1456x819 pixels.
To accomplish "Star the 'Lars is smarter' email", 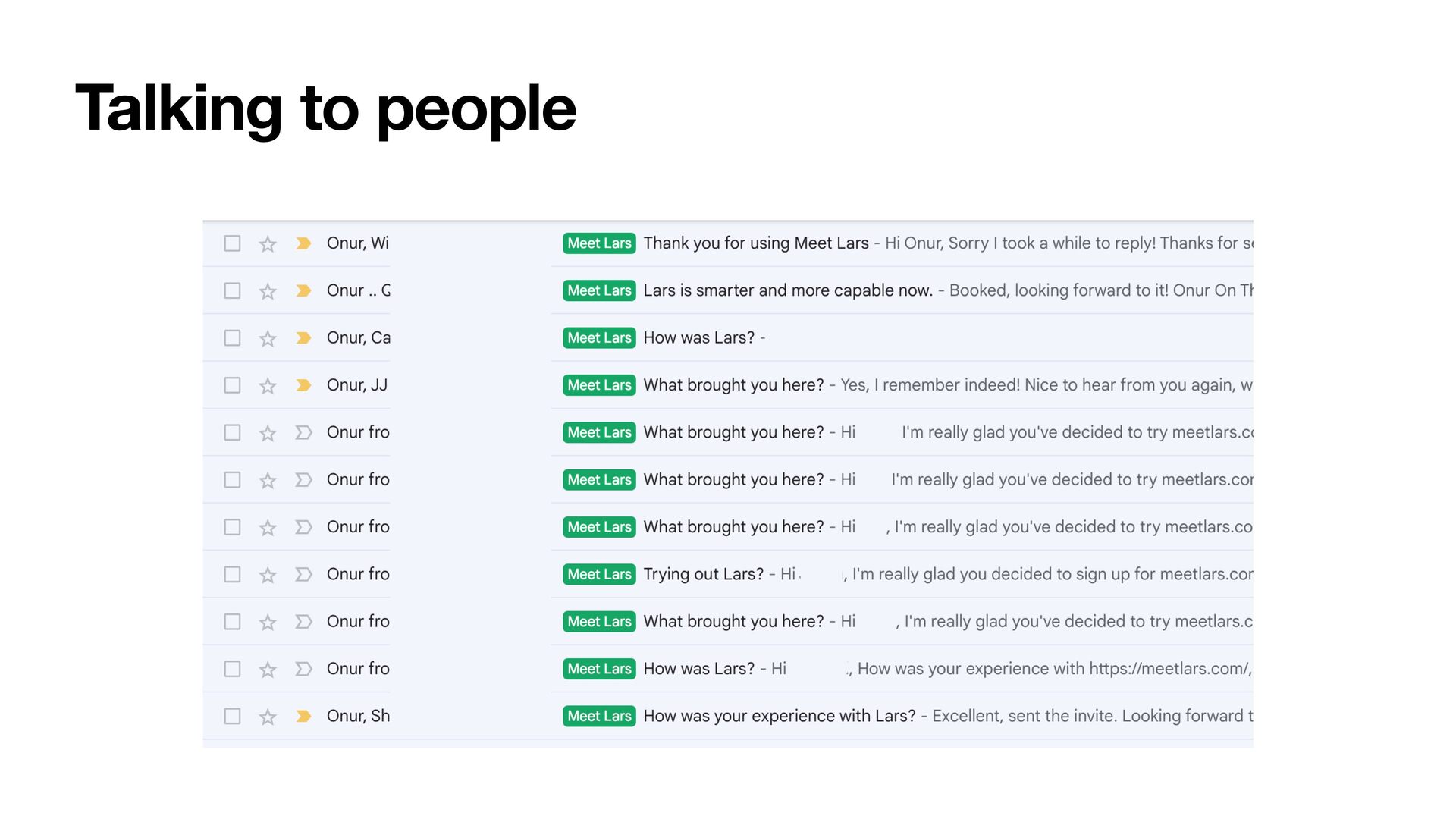I will point(267,291).
